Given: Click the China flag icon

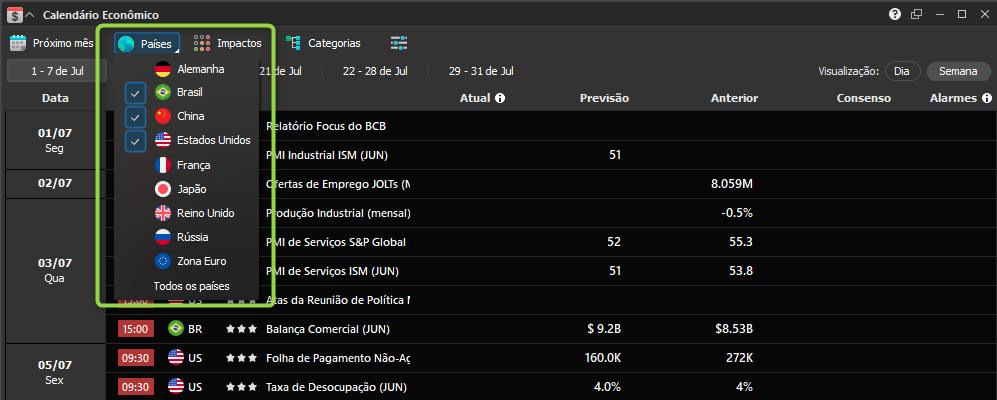Looking at the screenshot, I should coord(163,117).
